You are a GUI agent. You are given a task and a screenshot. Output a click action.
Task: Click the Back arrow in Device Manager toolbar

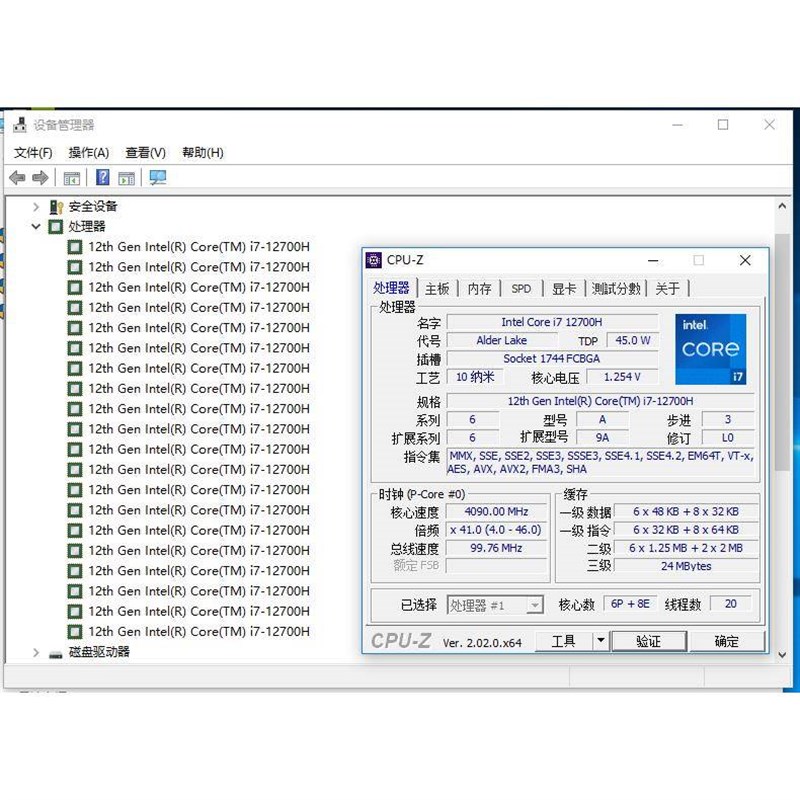[17, 178]
